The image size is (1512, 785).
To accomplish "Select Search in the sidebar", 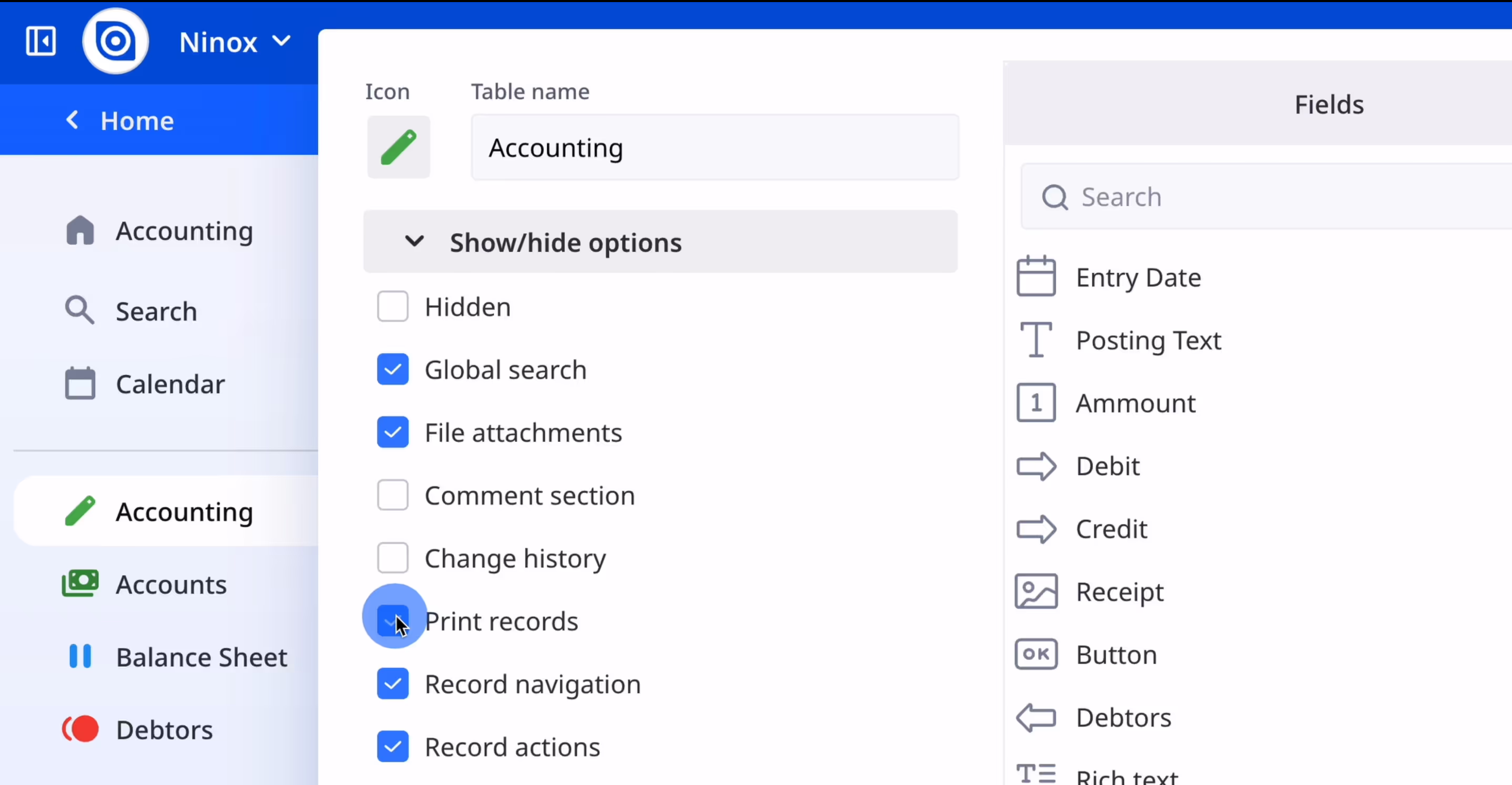I will 156,311.
